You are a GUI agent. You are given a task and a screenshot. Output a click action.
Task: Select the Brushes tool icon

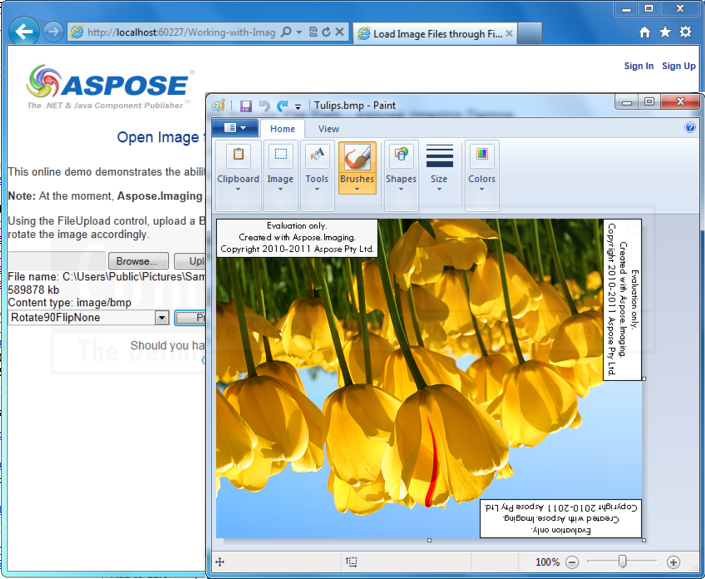coord(357,157)
